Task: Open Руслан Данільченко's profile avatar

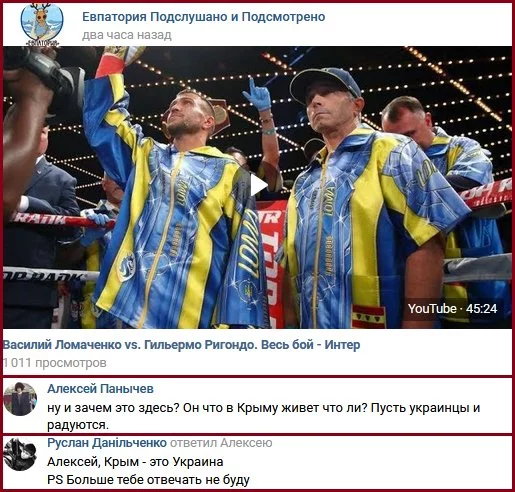Action: 20,455
